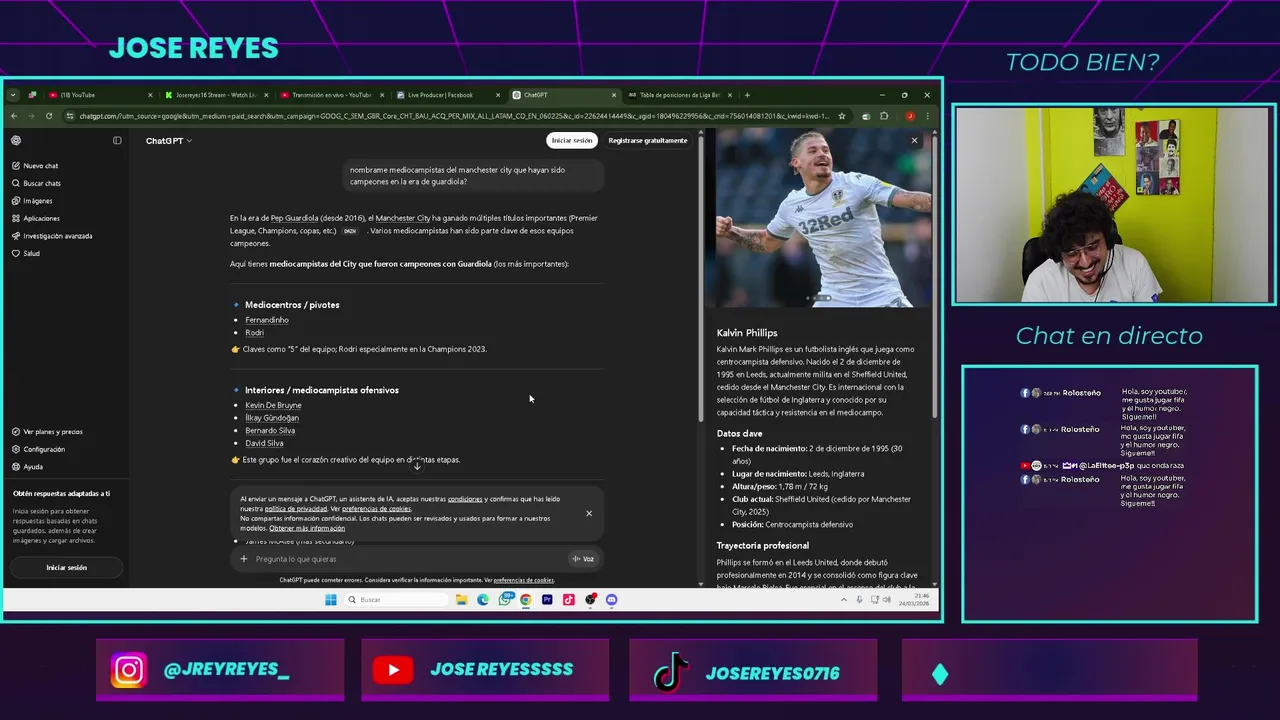Image resolution: width=1280 pixels, height=720 pixels.
Task: Click the Pep Guardiola link
Action: click(294, 218)
